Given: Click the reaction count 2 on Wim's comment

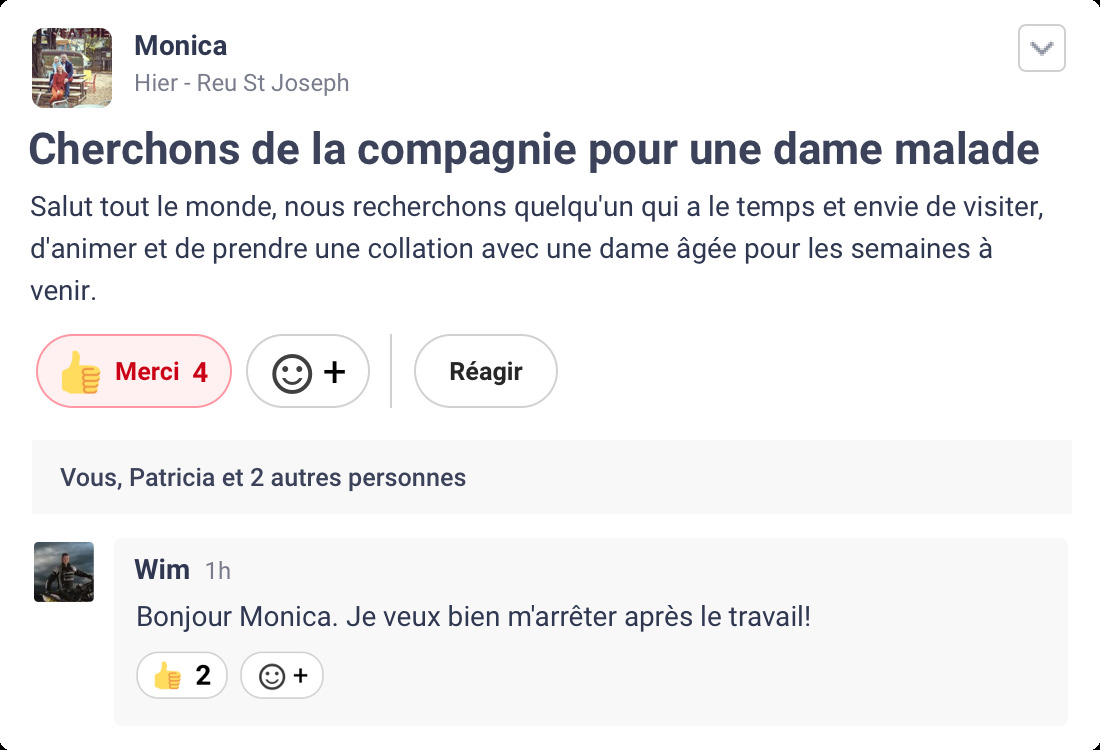Looking at the screenshot, I should point(203,676).
